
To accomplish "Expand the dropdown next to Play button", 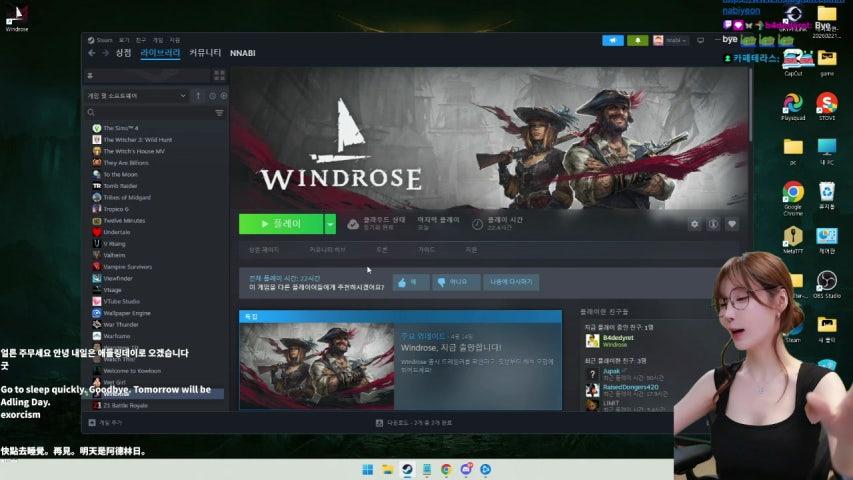I will pos(330,224).
